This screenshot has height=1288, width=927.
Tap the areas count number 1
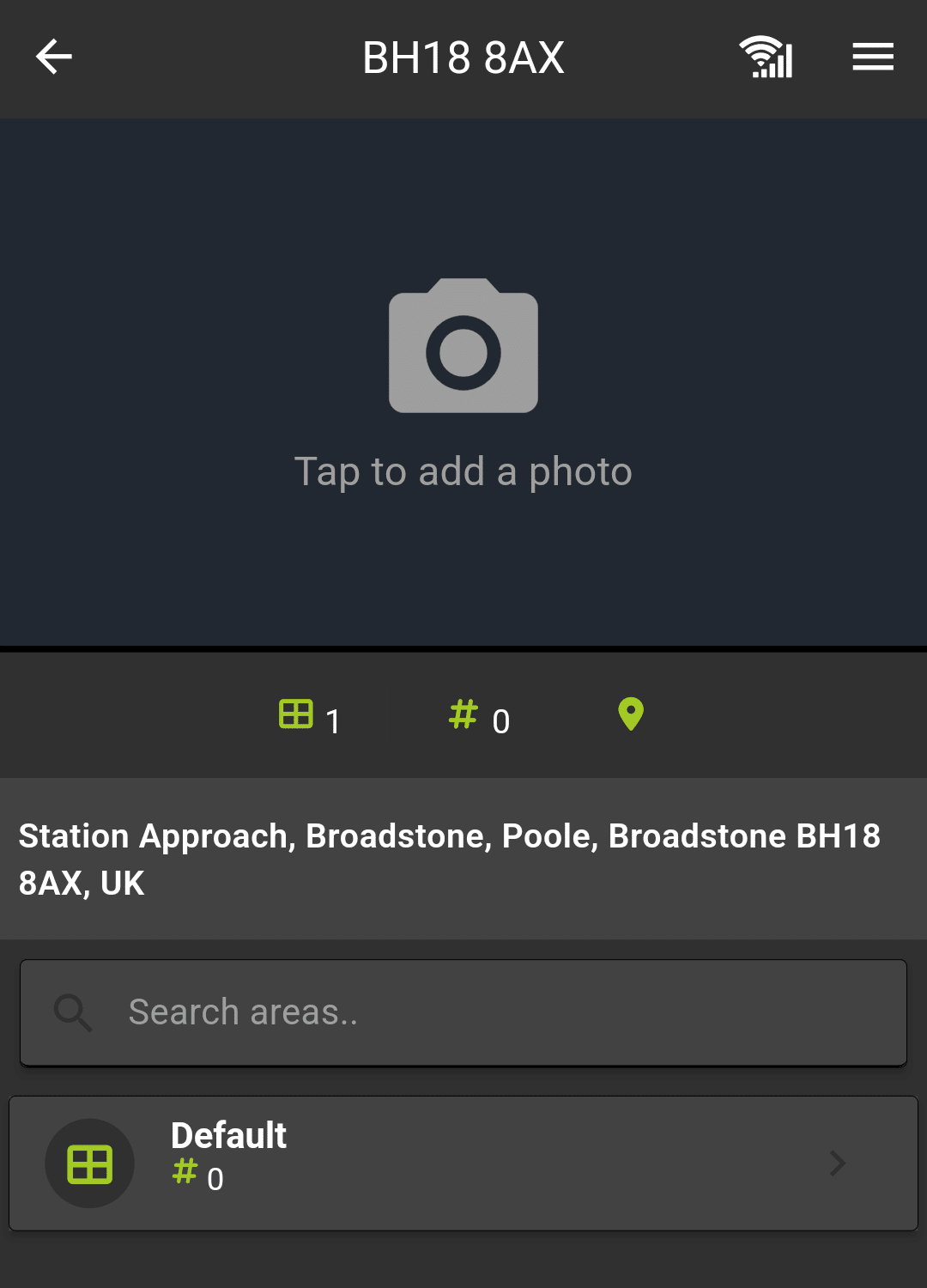333,721
